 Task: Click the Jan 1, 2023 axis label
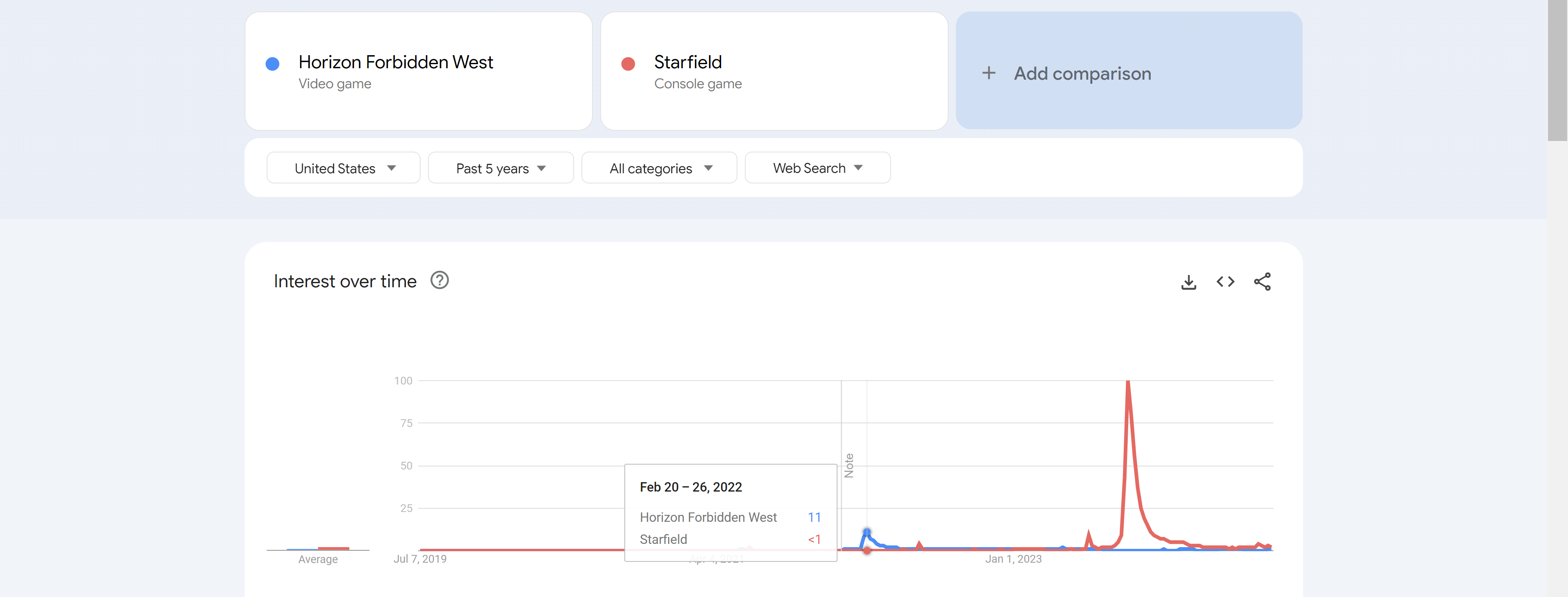[x=1013, y=559]
